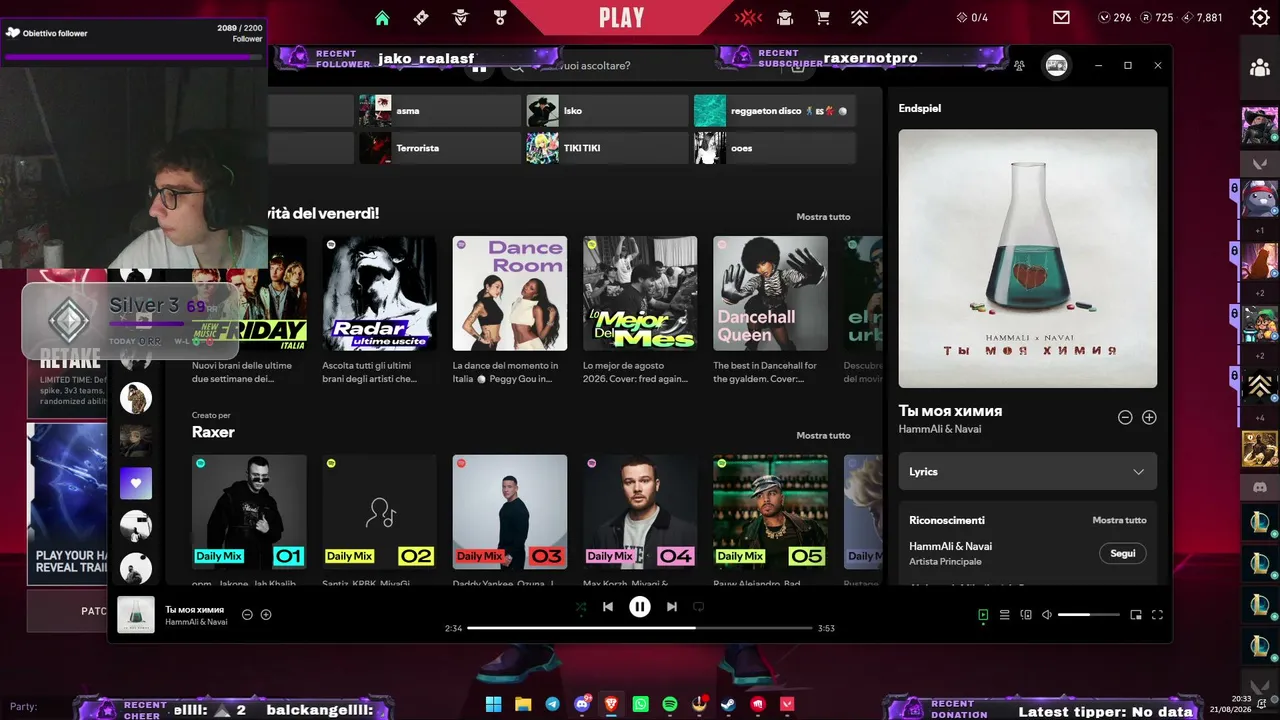Screen dimensions: 1280x720
Task: Seek within the song progress bar
Action: click(640, 628)
